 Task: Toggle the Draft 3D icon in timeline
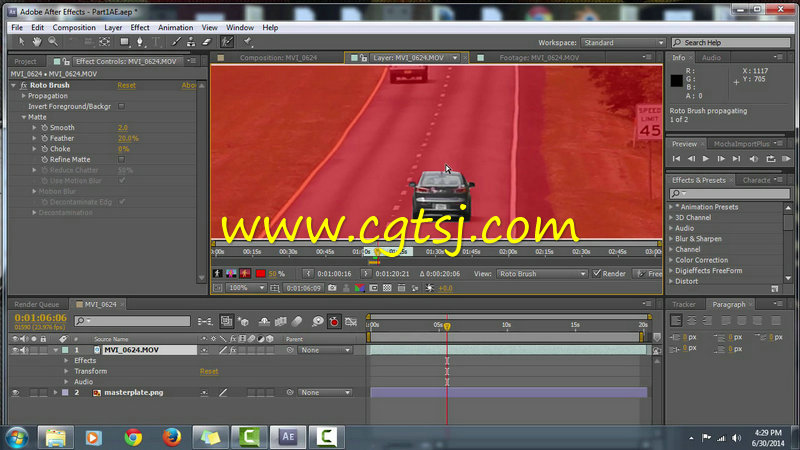point(243,321)
